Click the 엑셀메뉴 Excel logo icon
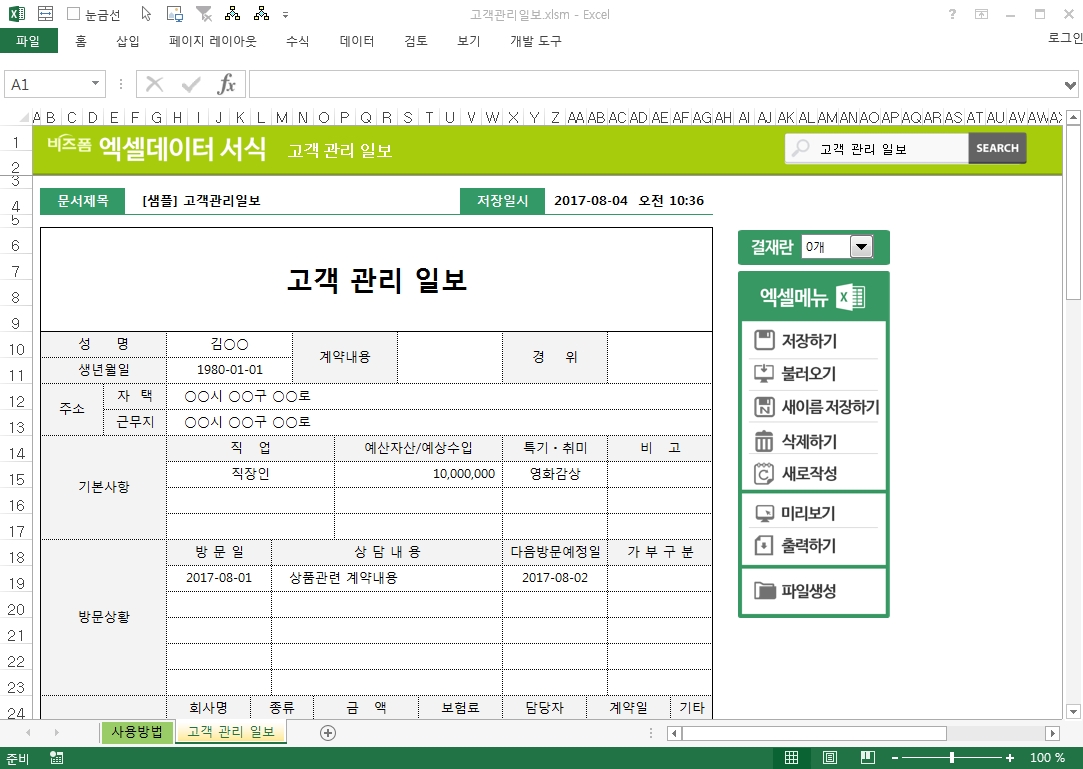 850,297
